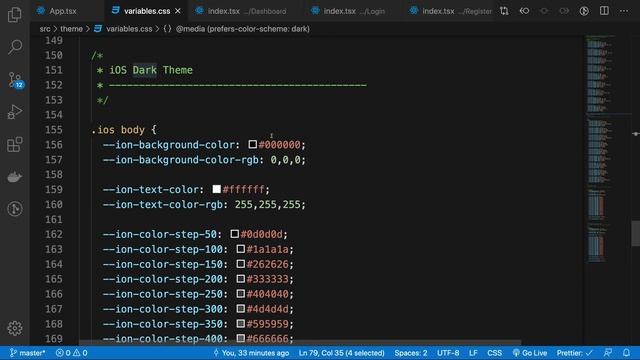
Task: Open the Search view in activity bar
Action: (15, 47)
